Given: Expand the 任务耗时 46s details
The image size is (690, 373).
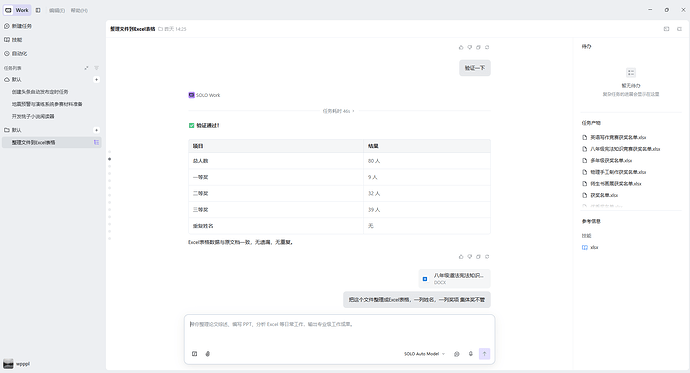Looking at the screenshot, I should pyautogui.click(x=338, y=111).
